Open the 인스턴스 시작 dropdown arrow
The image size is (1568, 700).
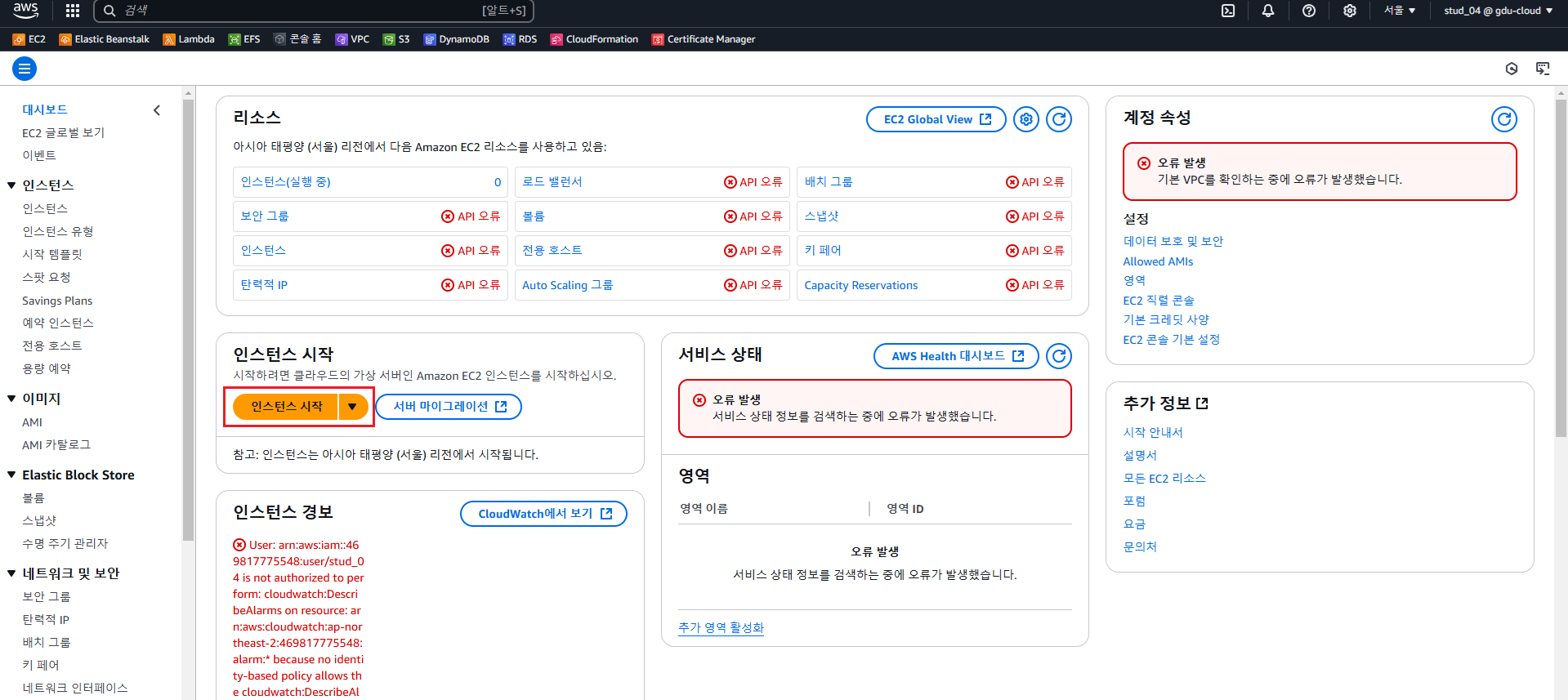click(x=352, y=407)
